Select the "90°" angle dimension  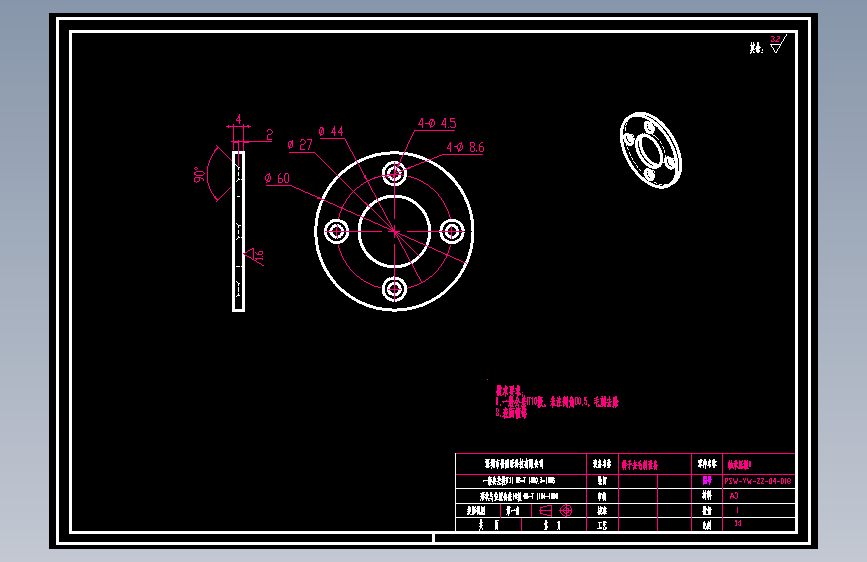199,174
